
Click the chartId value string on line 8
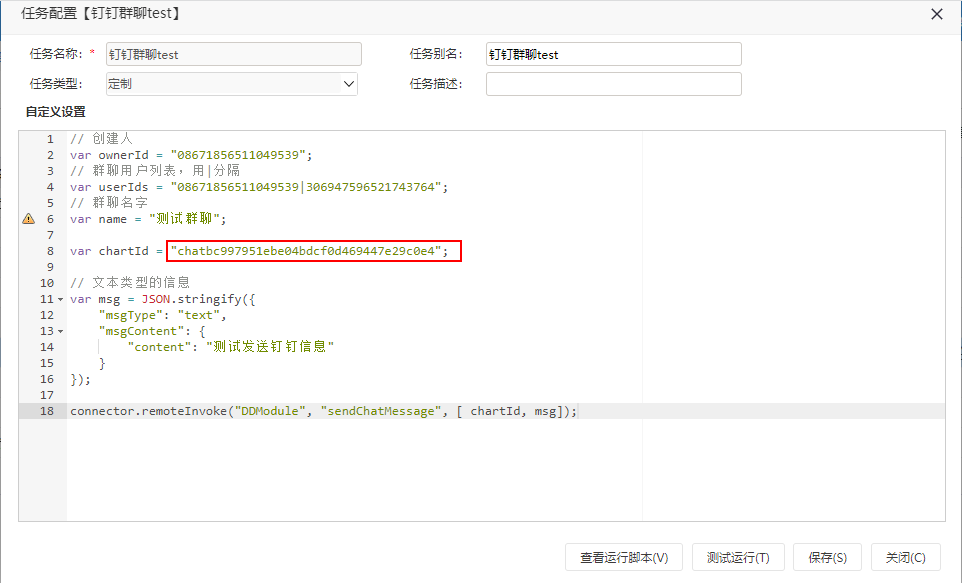click(306, 250)
